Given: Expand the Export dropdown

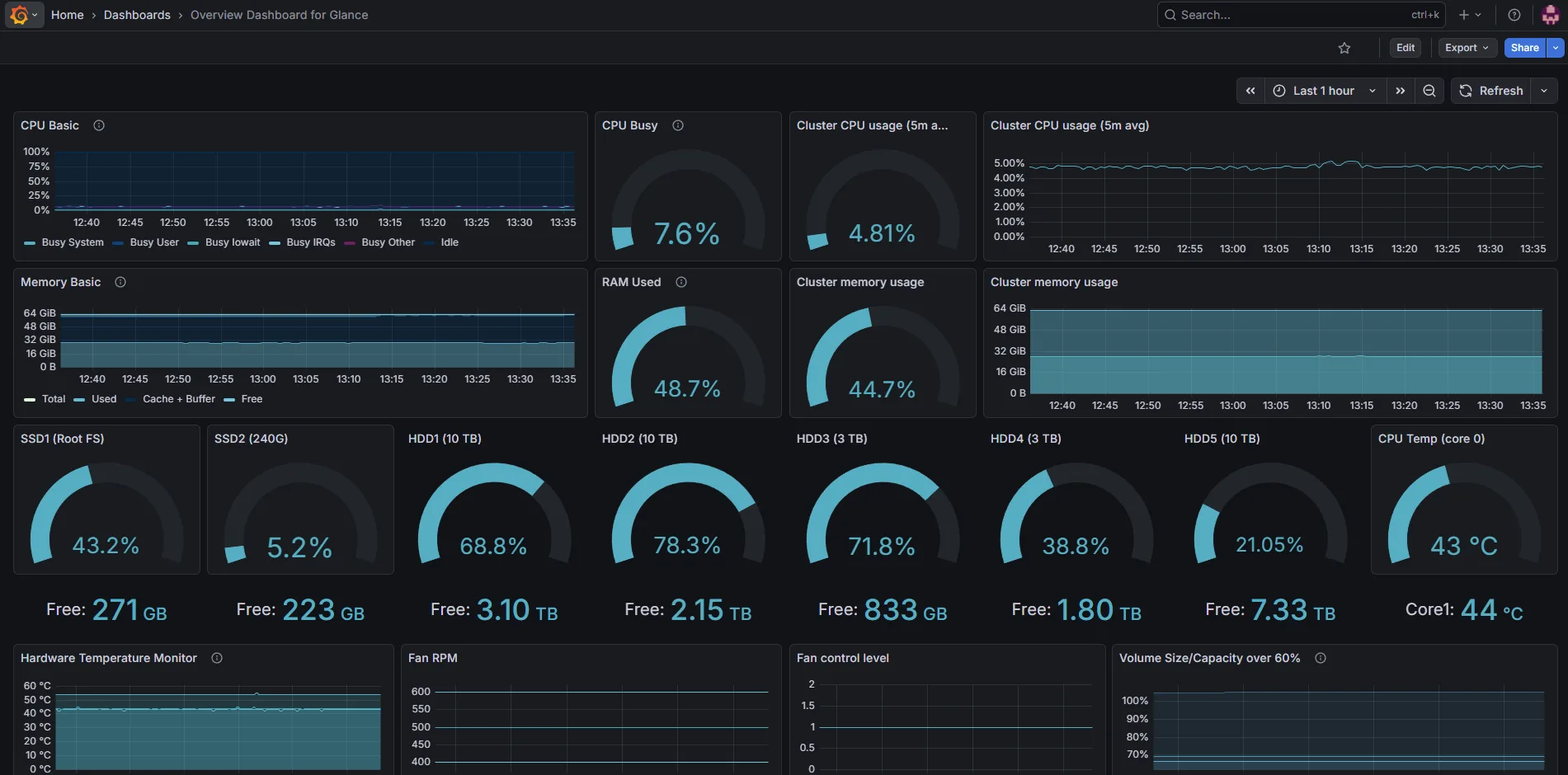Looking at the screenshot, I should 1467,48.
